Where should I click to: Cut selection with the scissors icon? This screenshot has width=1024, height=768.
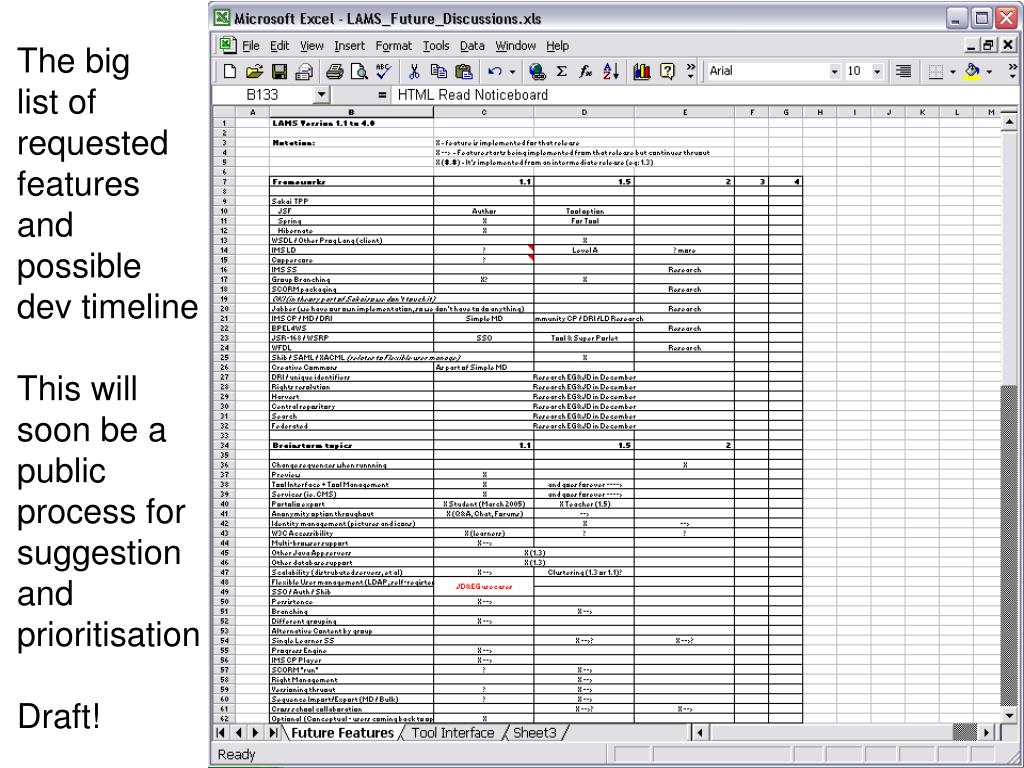point(413,71)
